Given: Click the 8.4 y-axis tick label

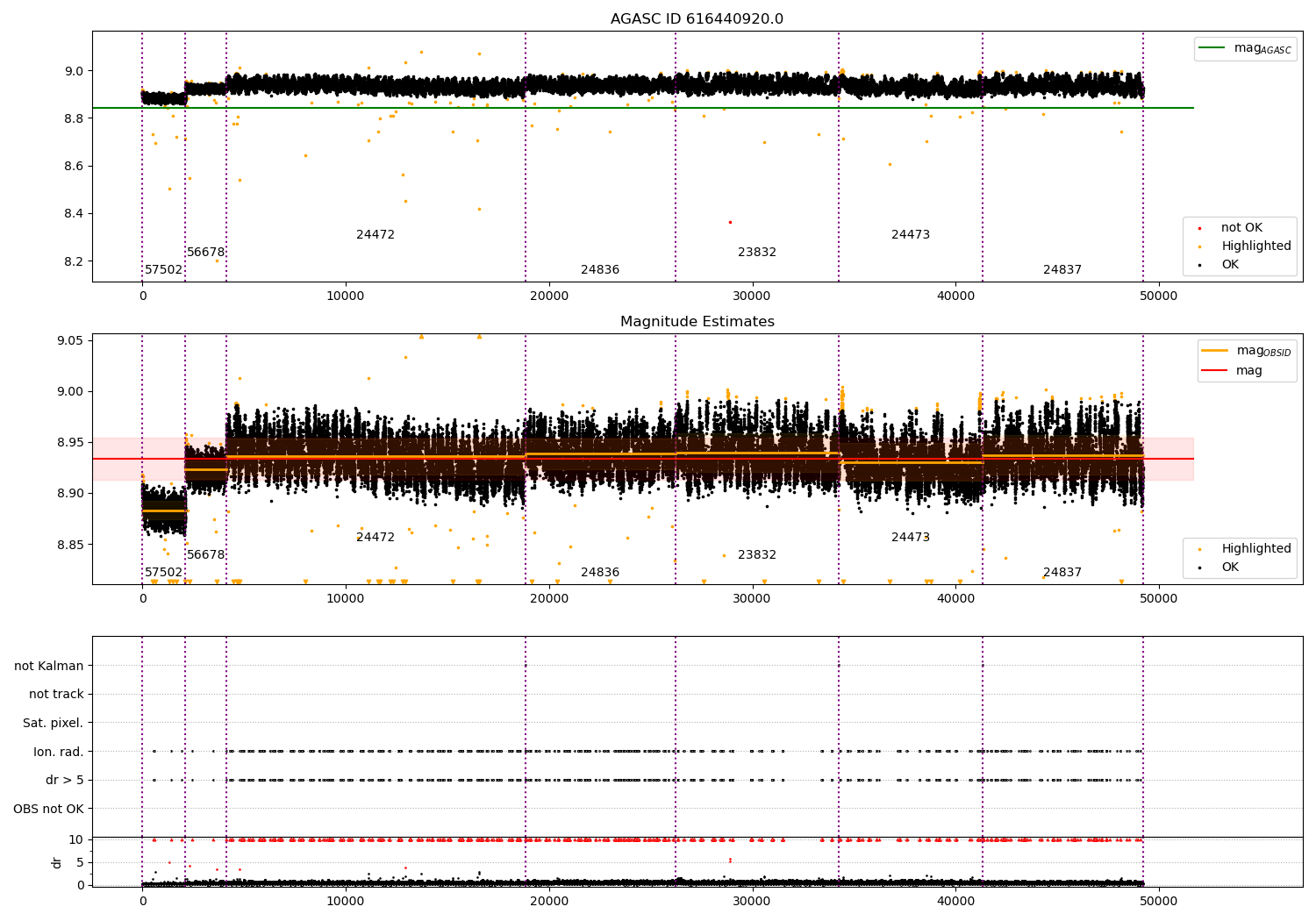Looking at the screenshot, I should click(74, 214).
